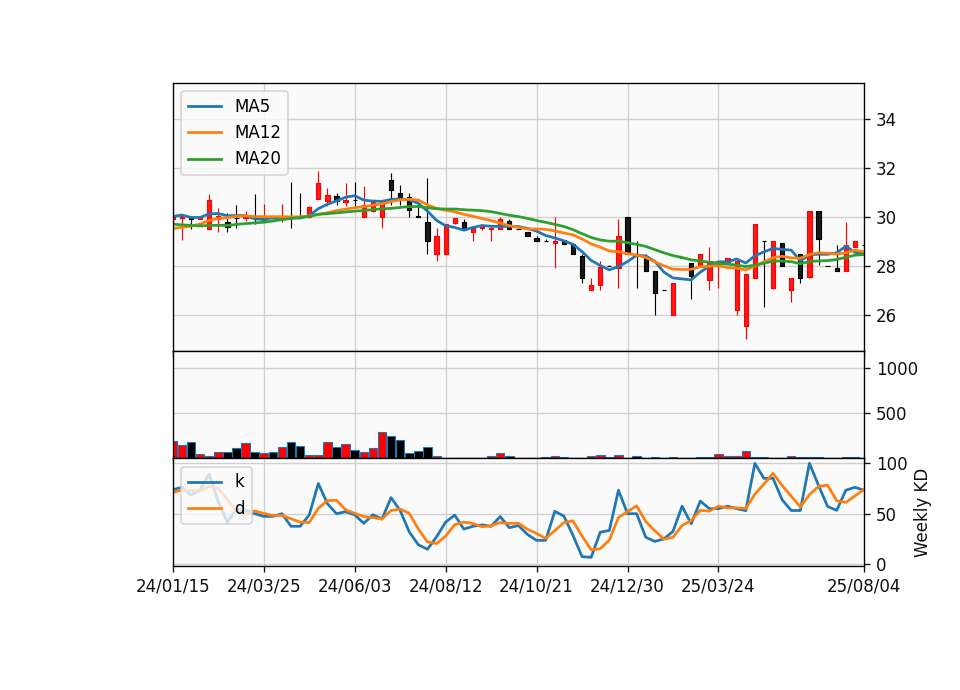Click the 24/12/30 date axis label
Image resolution: width=960 pixels, height=690 pixels.
pyautogui.click(x=627, y=586)
